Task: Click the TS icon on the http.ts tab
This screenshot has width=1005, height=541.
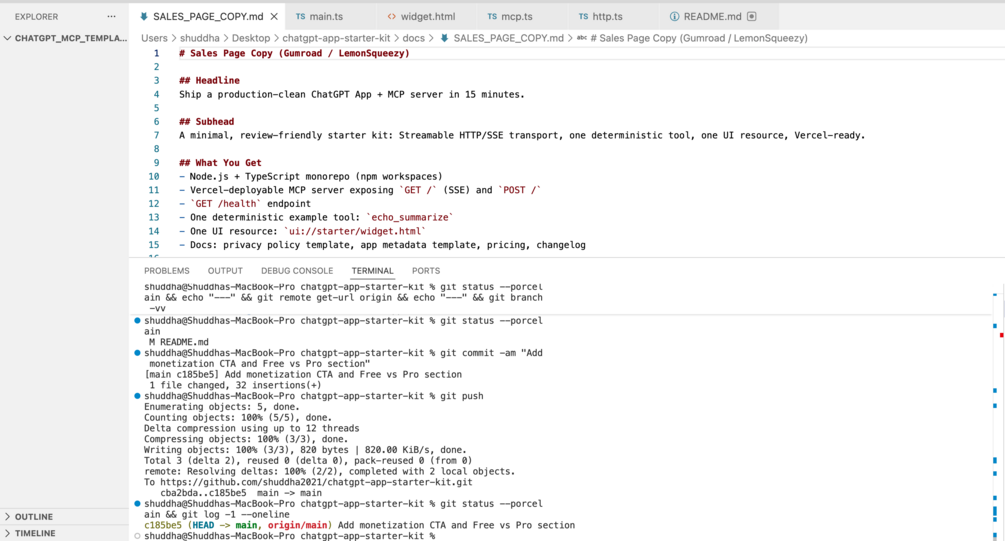Action: (583, 17)
